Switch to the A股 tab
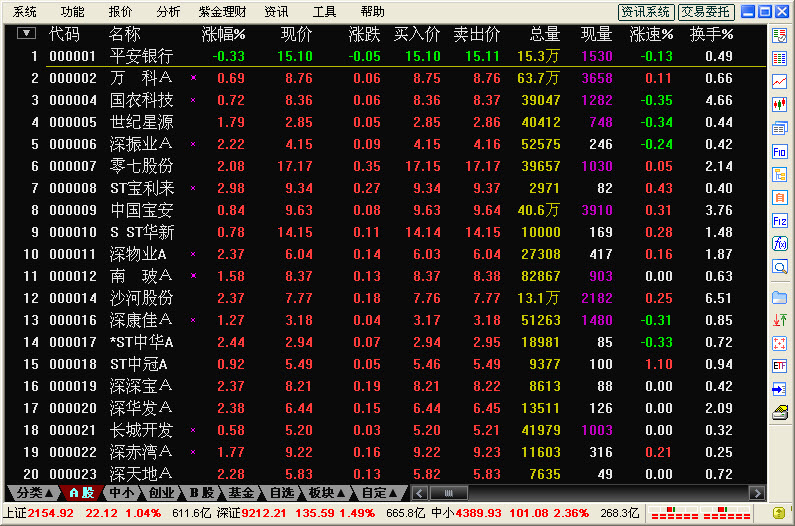Screen dimensions: 795x526 click(x=82, y=493)
